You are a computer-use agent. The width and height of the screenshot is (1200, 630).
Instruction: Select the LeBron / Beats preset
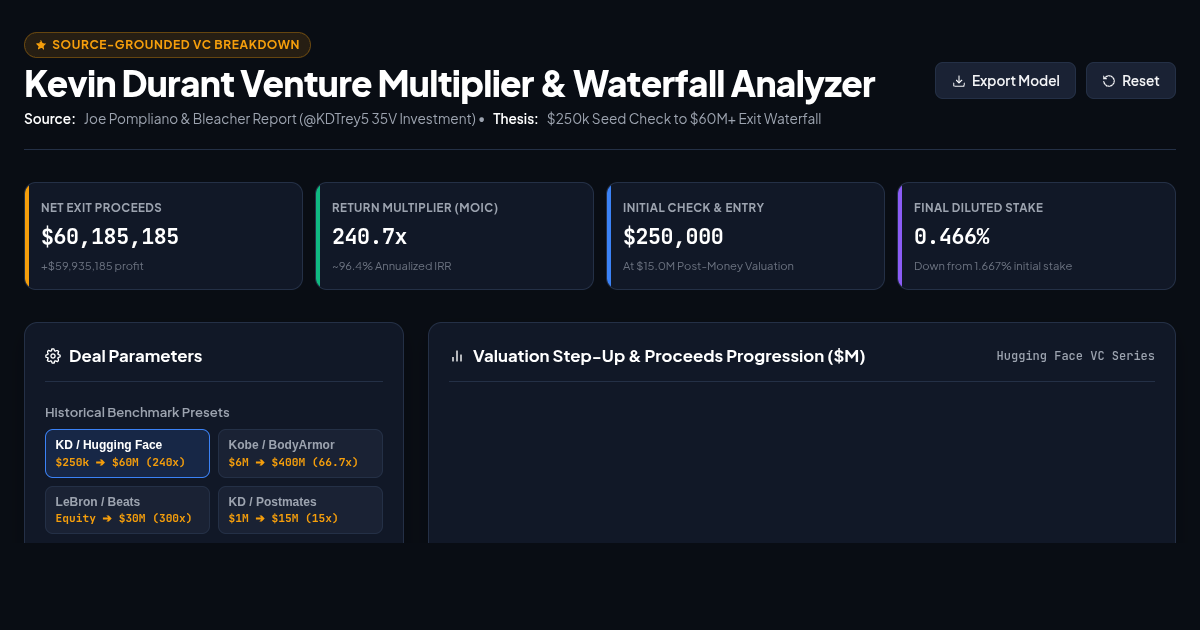pos(127,510)
